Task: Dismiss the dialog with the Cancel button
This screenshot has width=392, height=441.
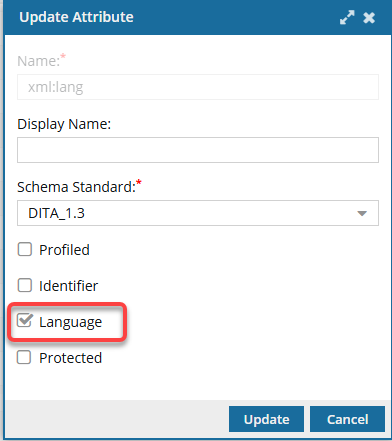Action: 347,419
